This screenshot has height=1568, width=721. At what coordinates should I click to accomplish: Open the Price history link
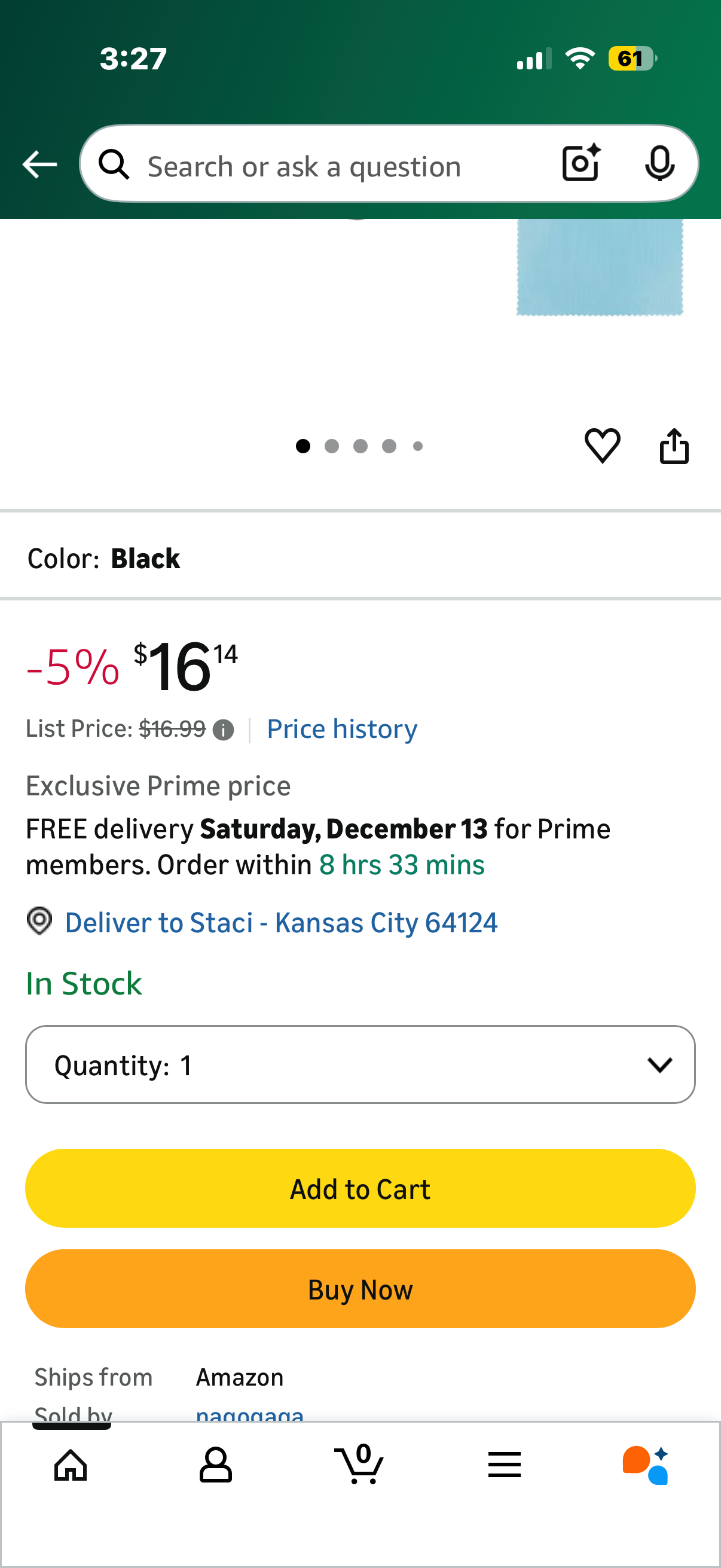pyautogui.click(x=342, y=729)
